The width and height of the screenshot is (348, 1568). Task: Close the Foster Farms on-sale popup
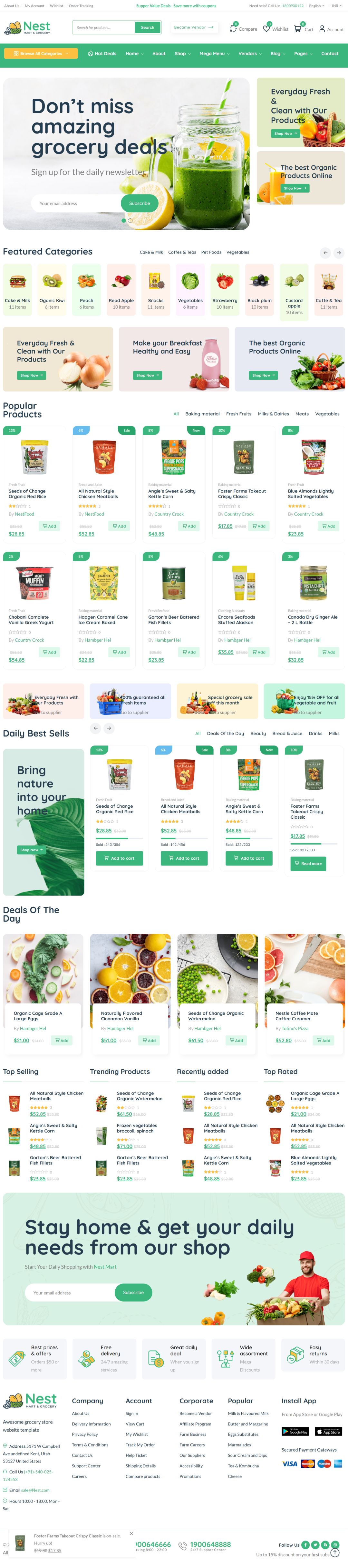(131, 1533)
